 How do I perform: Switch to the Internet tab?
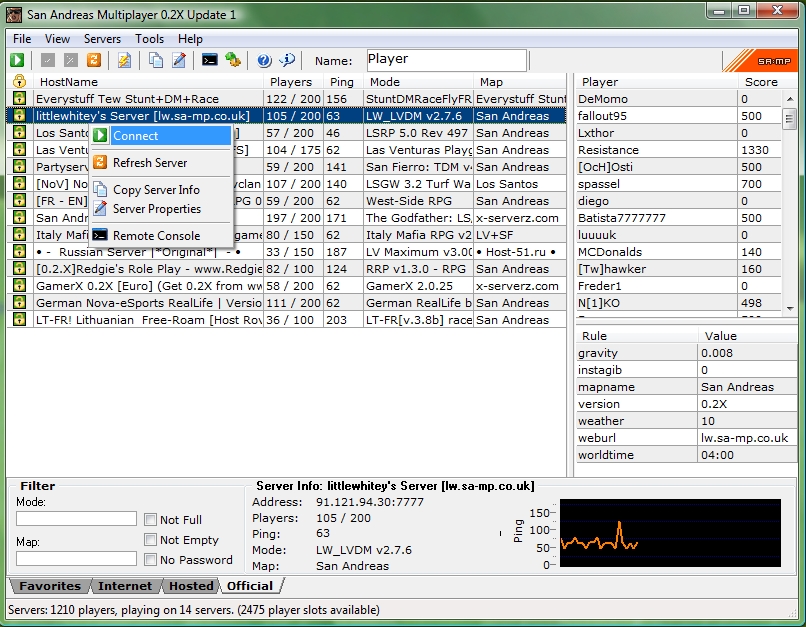(x=125, y=586)
